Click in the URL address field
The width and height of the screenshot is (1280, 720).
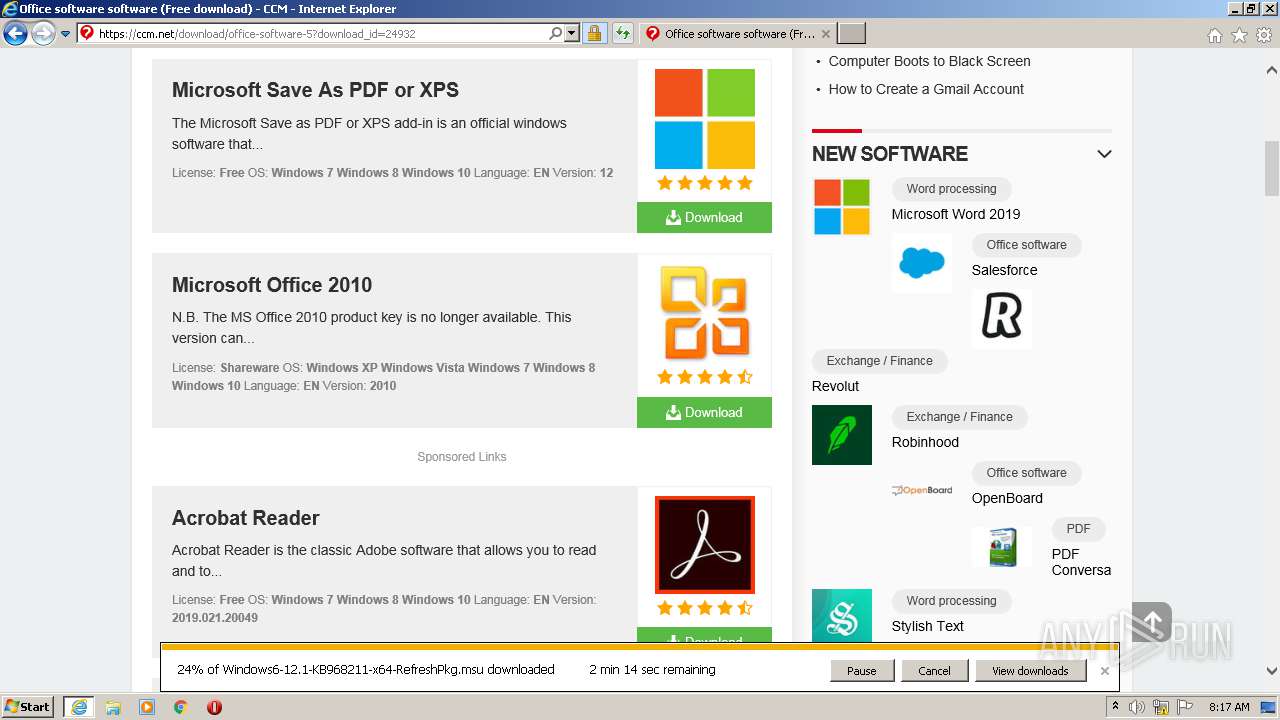(x=321, y=33)
